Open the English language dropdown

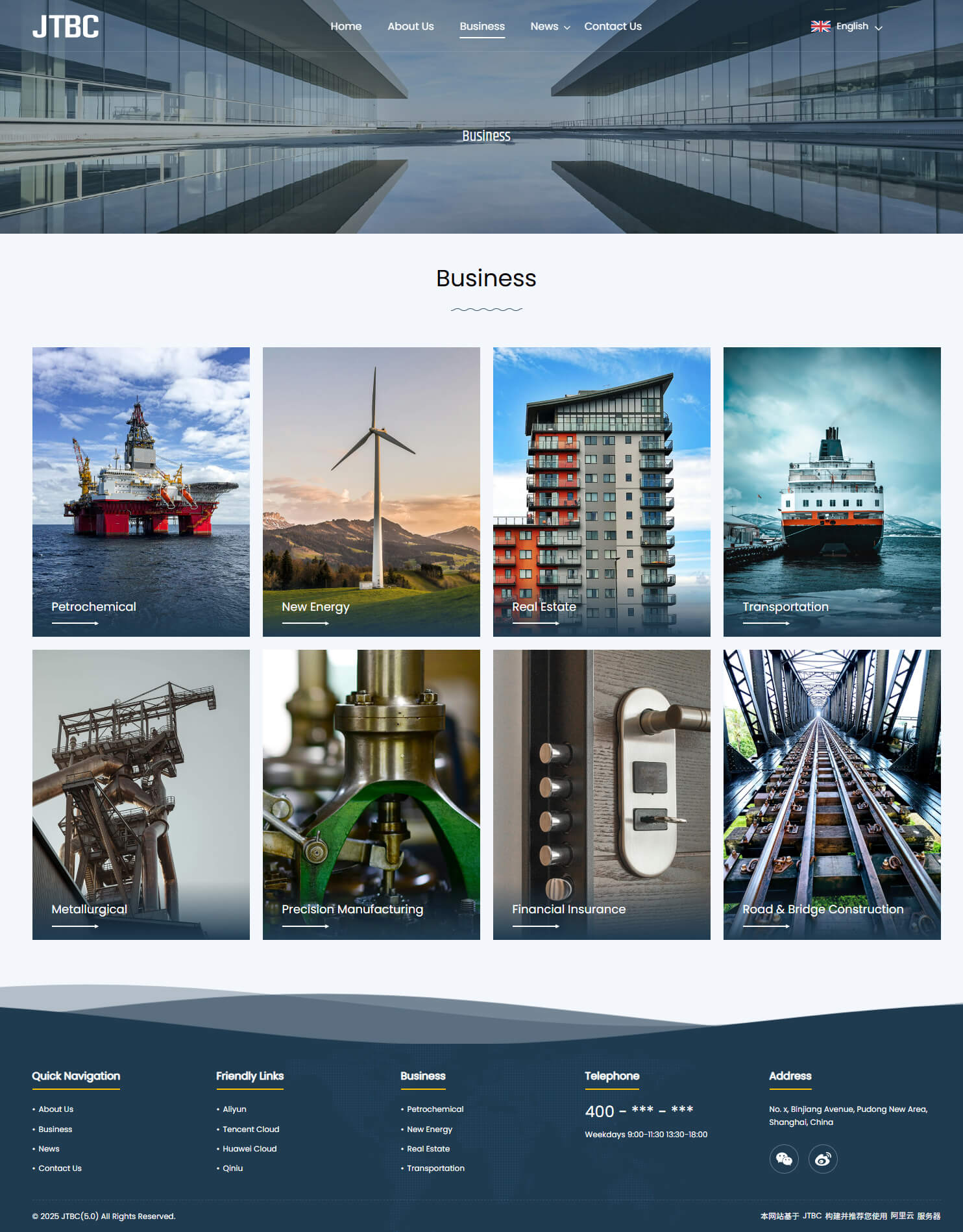pos(847,27)
